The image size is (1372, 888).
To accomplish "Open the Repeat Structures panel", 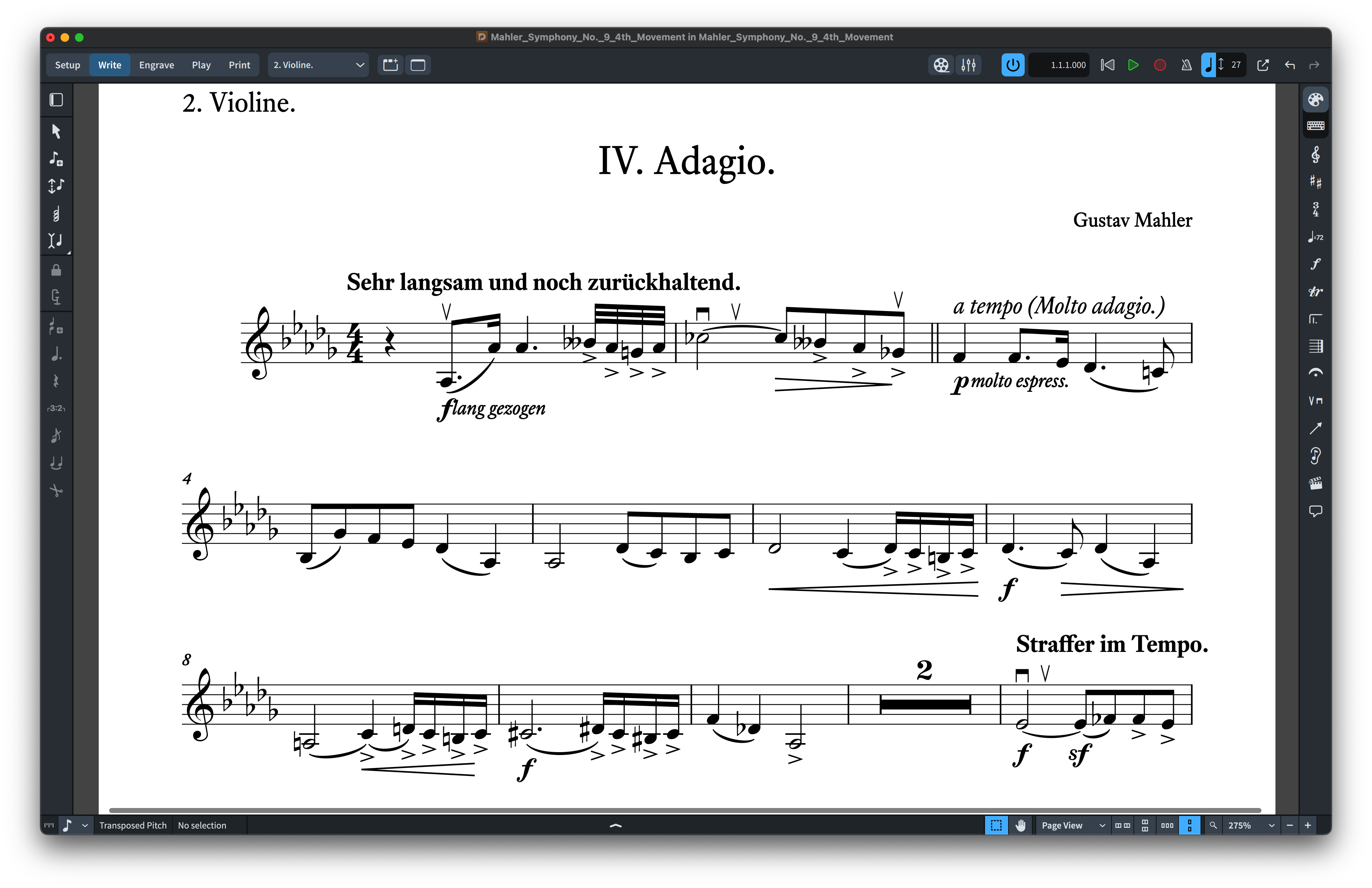I will pos(1315,318).
